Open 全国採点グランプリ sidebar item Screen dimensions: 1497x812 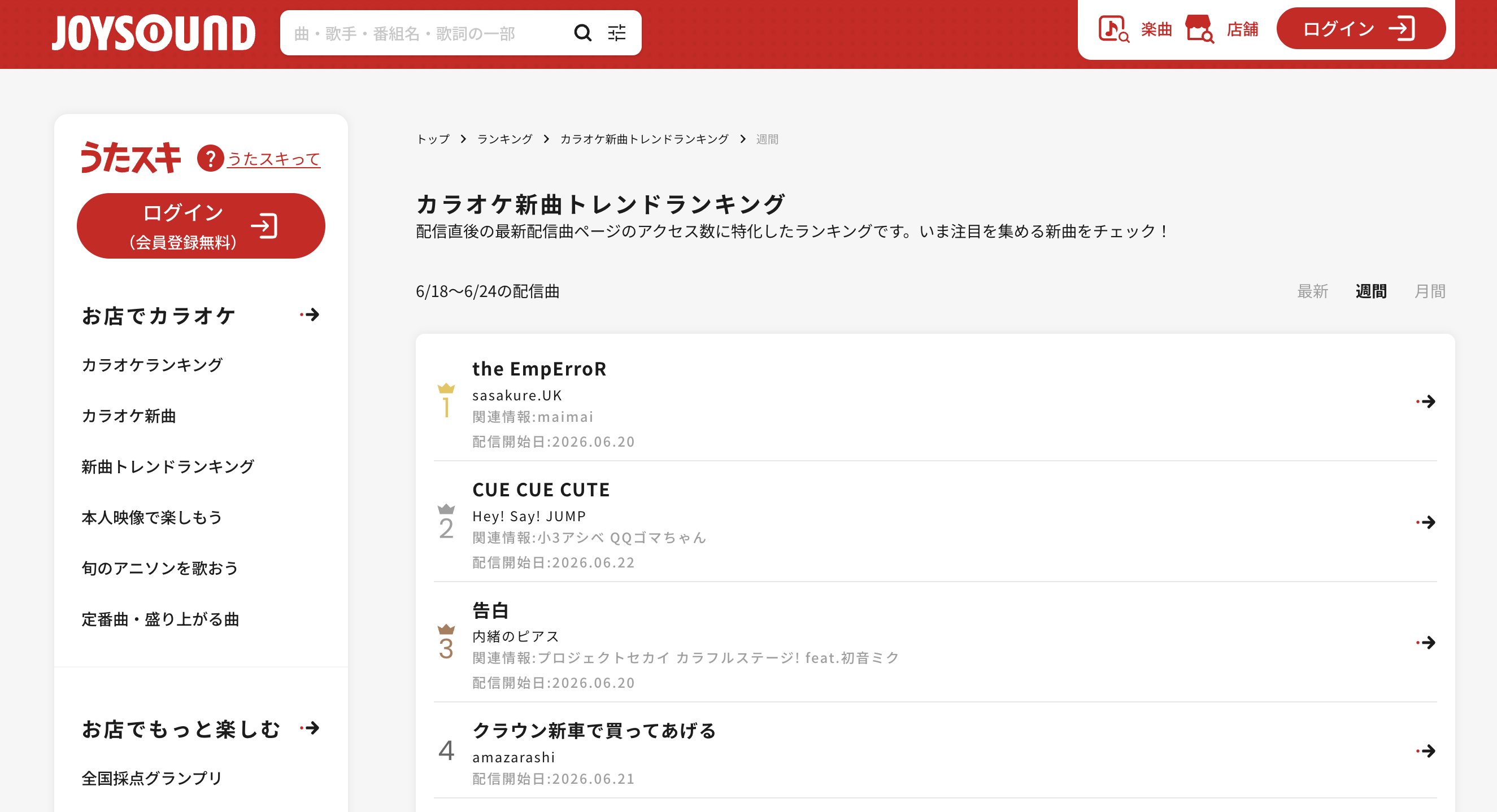pyautogui.click(x=153, y=778)
